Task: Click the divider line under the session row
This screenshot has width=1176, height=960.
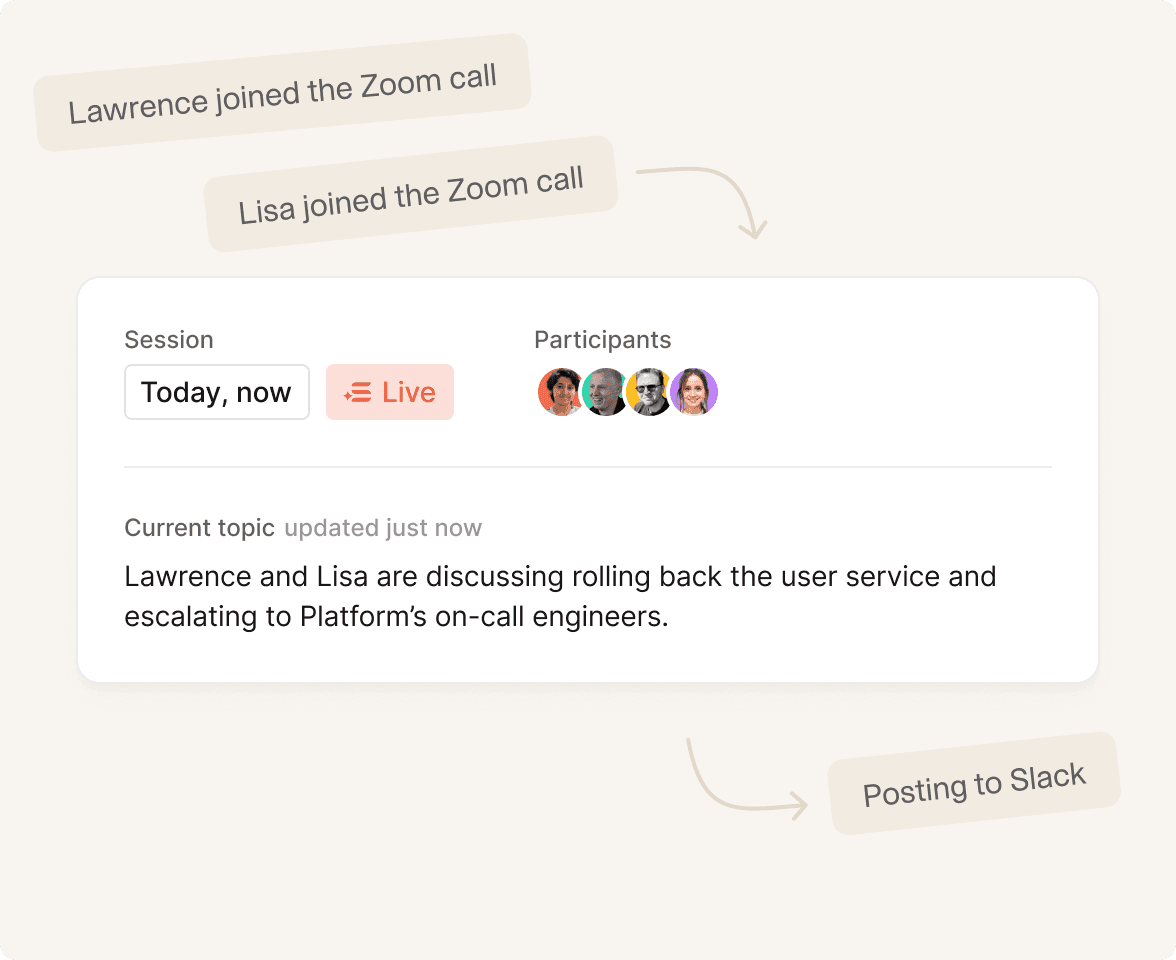Action: coord(588,466)
